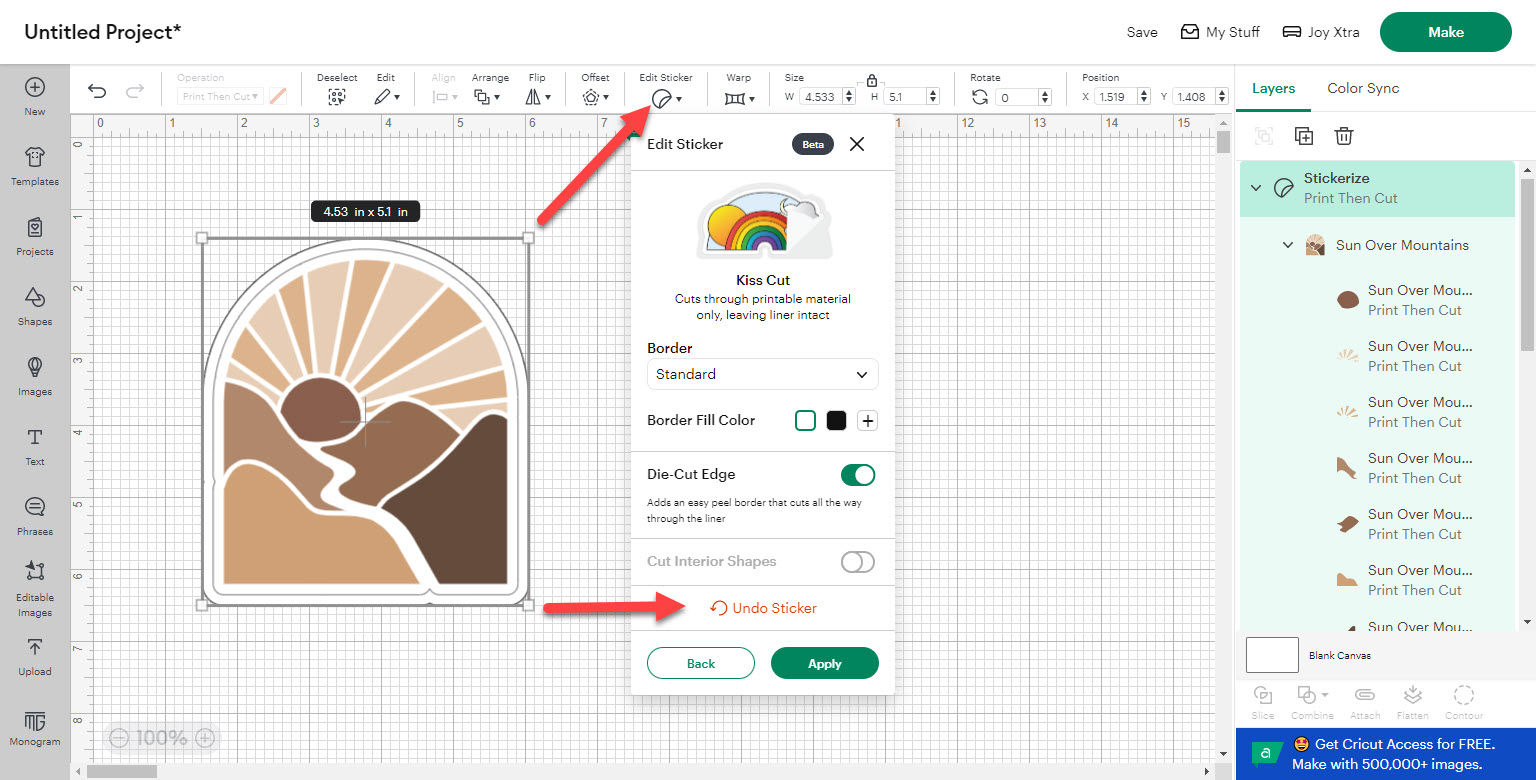The width and height of the screenshot is (1536, 780).
Task: Add a custom border fill color
Action: coord(867,421)
